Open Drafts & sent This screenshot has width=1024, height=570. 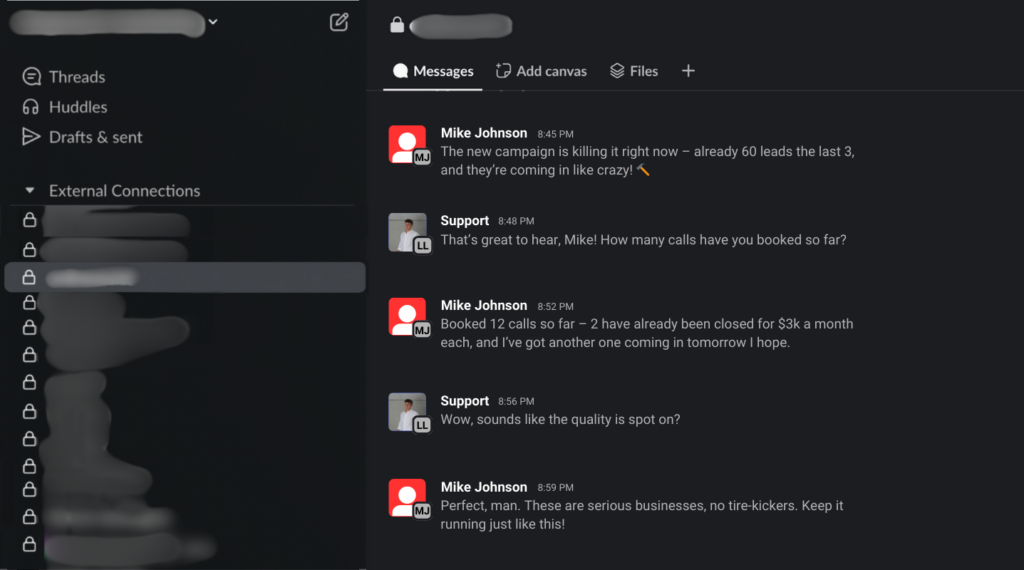(95, 137)
